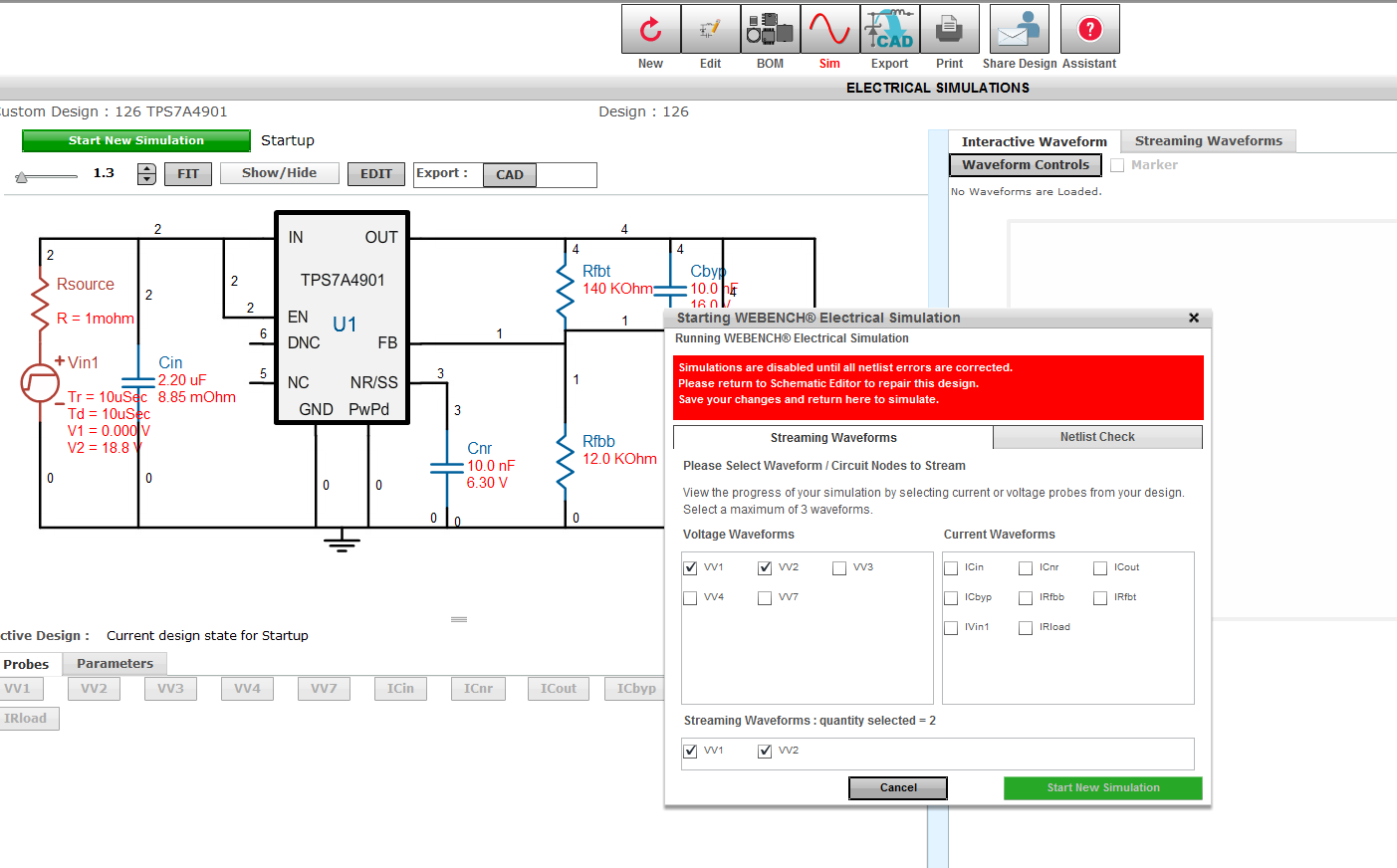Cancel the simulation dialog

point(898,788)
